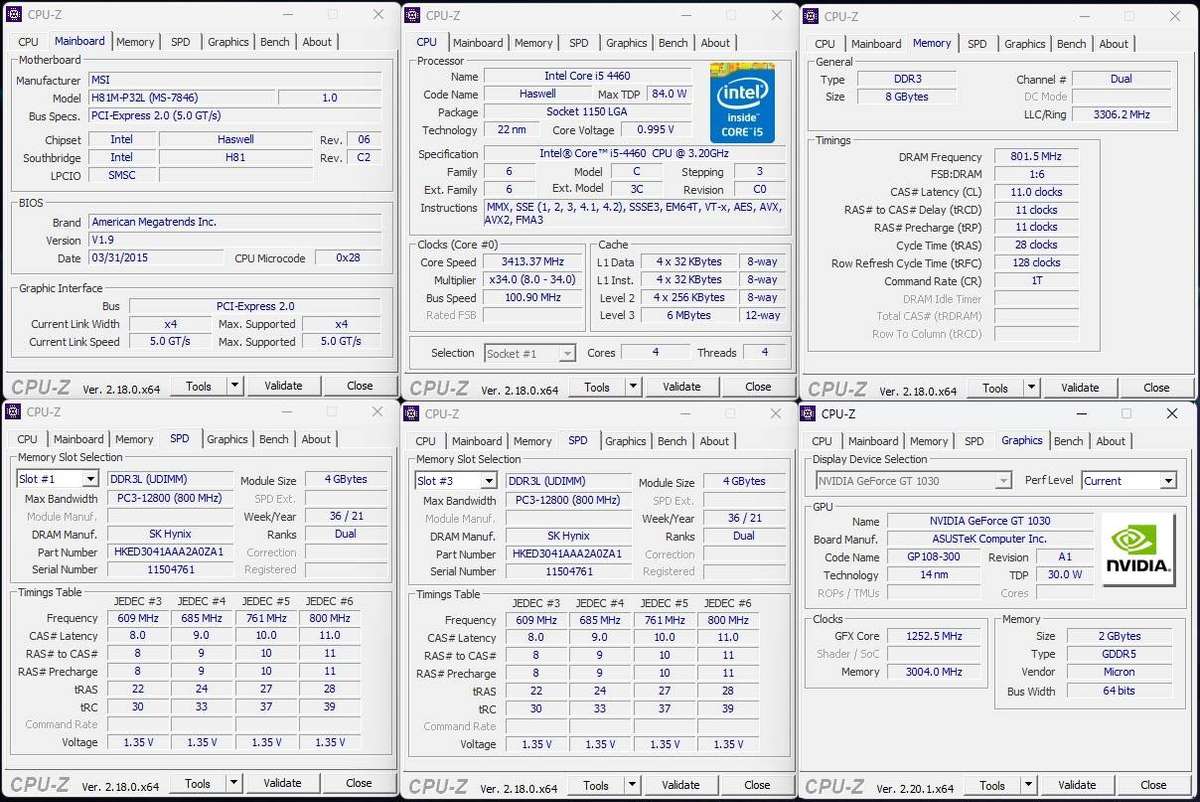Expand Tools dropdown arrow in Graphics window
1200x802 pixels.
pyautogui.click(x=1029, y=785)
